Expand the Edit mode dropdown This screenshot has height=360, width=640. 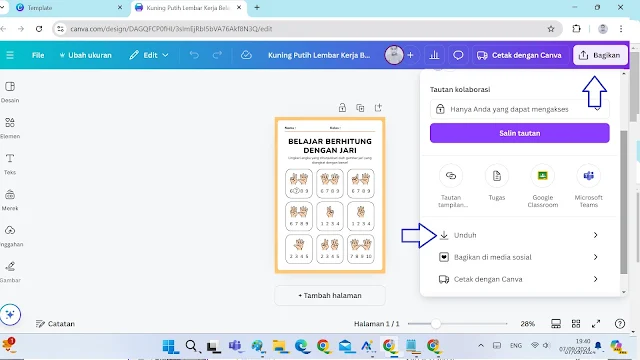click(x=149, y=55)
